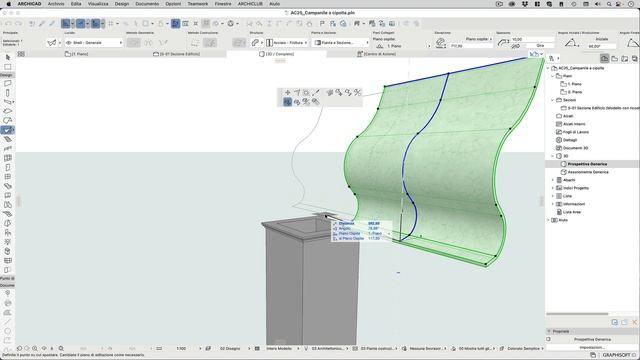
Task: Open Lista Aree in the Navigator
Action: (571, 212)
